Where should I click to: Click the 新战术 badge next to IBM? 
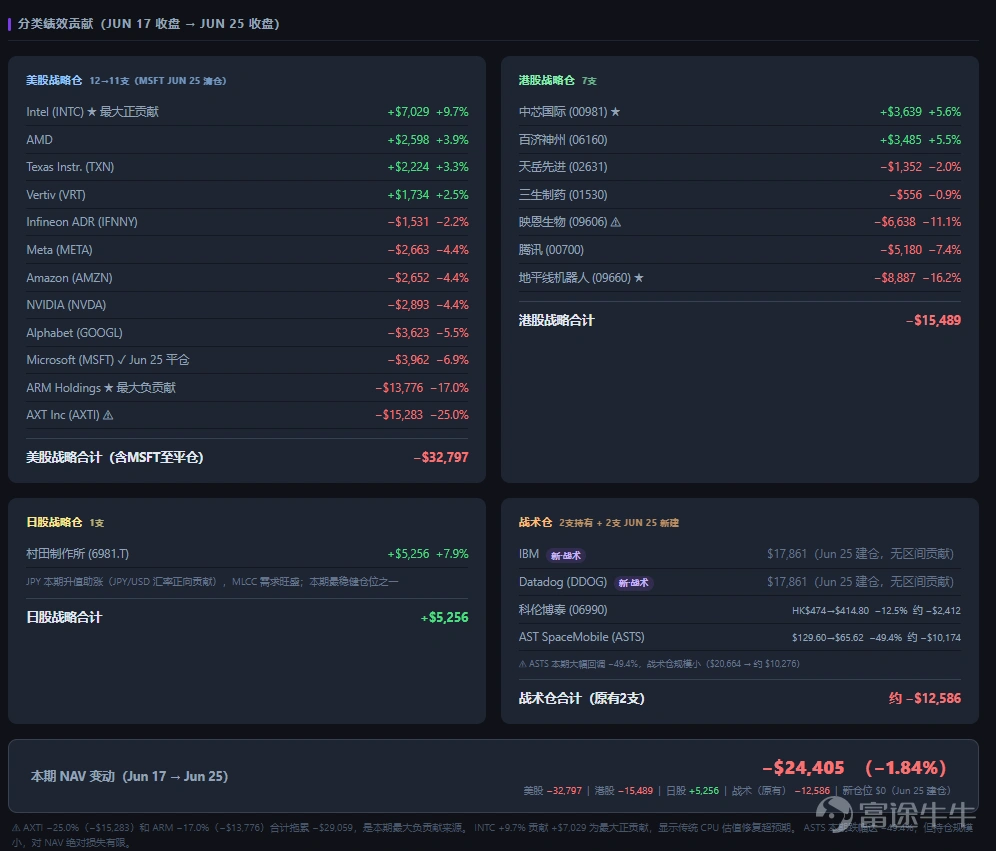point(565,555)
